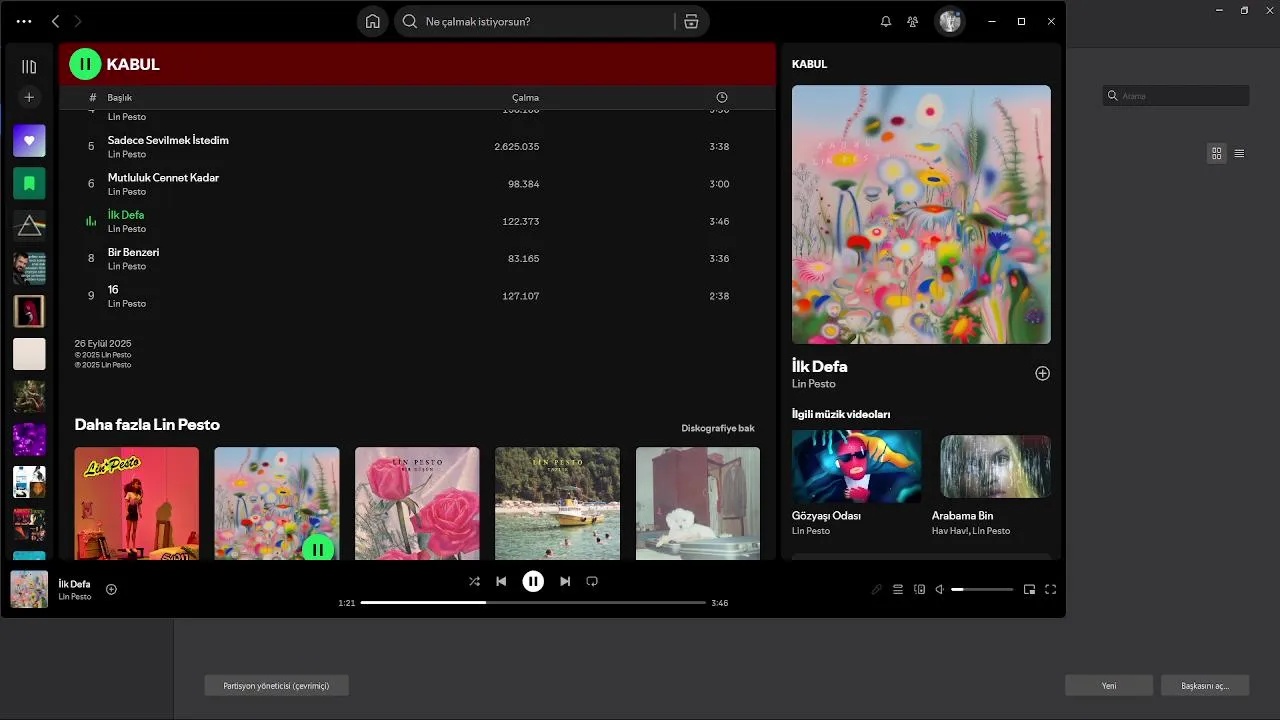
Task: Open the Daha fazla Lin Pesto heading
Action: (x=147, y=424)
